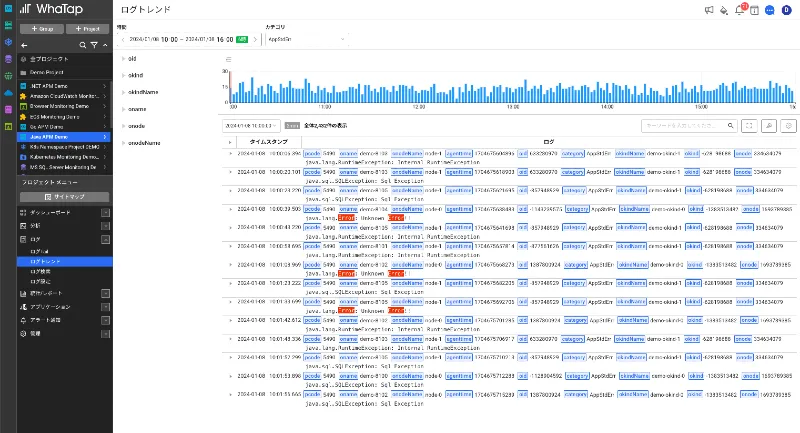
Task: Select the blue cloud icon in far-left rail
Action: point(8,93)
